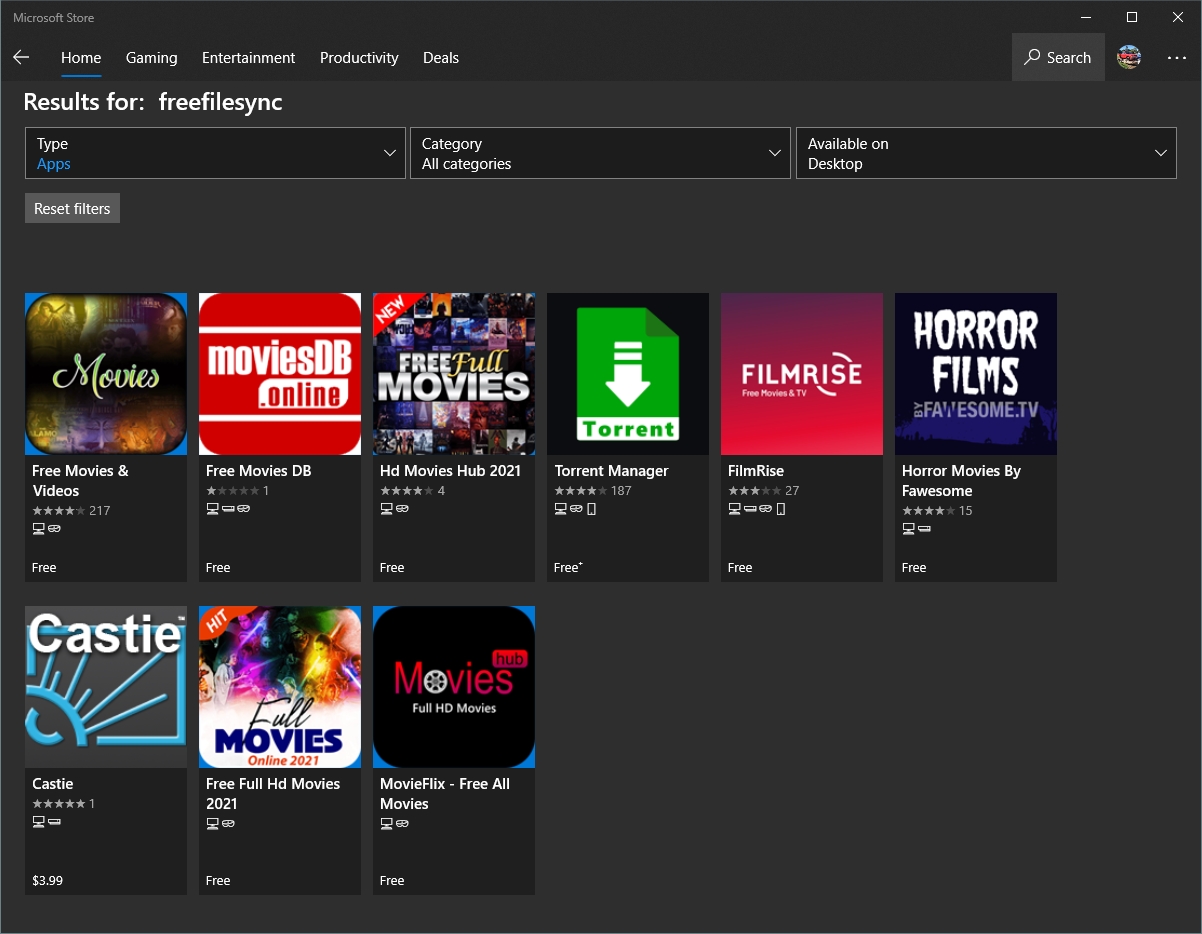Open the Full Movies Online 2021 icon
The image size is (1202, 934).
[280, 687]
